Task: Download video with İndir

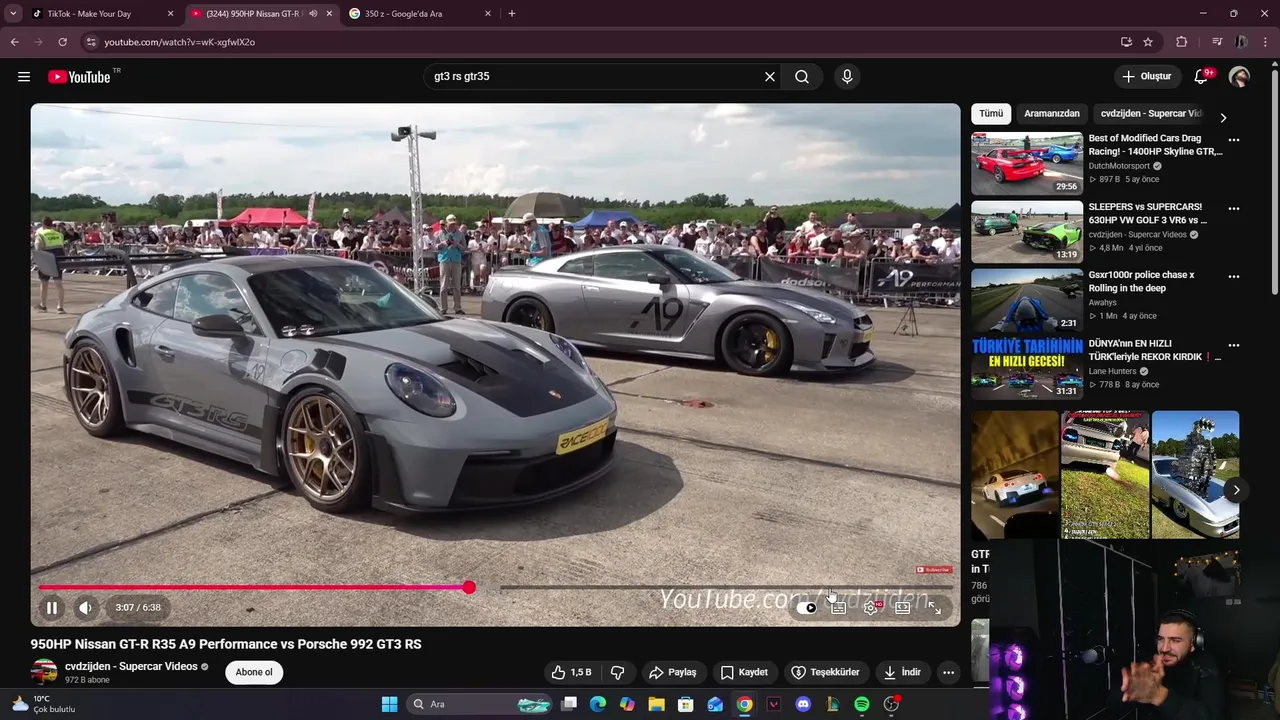Action: (901, 672)
